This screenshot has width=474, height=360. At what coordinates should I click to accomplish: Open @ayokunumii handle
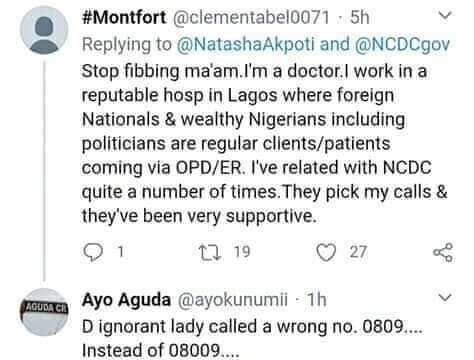point(232,299)
